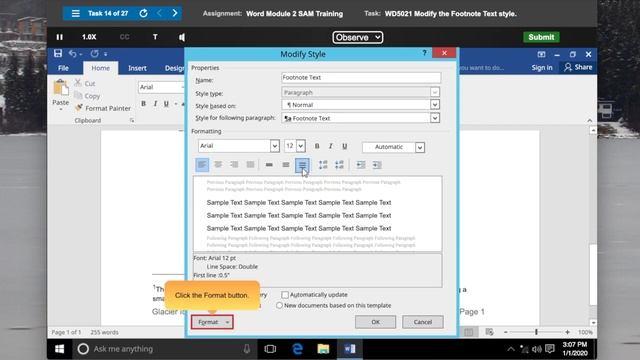This screenshot has height=360, width=640.
Task: Collapse the ribbon with the caret
Action: point(589,120)
